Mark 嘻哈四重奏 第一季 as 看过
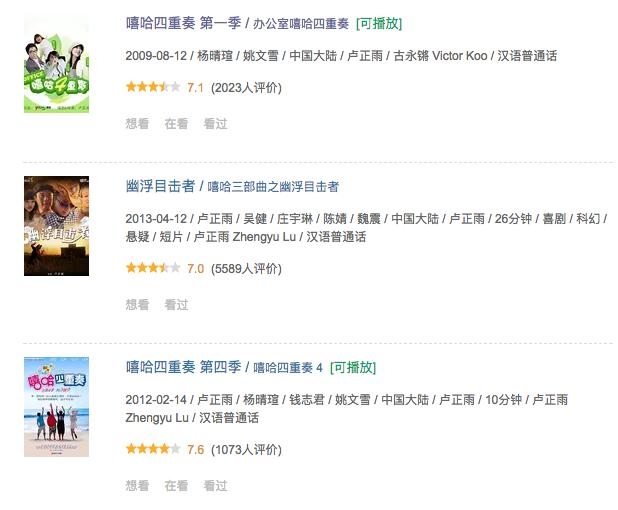This screenshot has width=618, height=510. point(216,124)
